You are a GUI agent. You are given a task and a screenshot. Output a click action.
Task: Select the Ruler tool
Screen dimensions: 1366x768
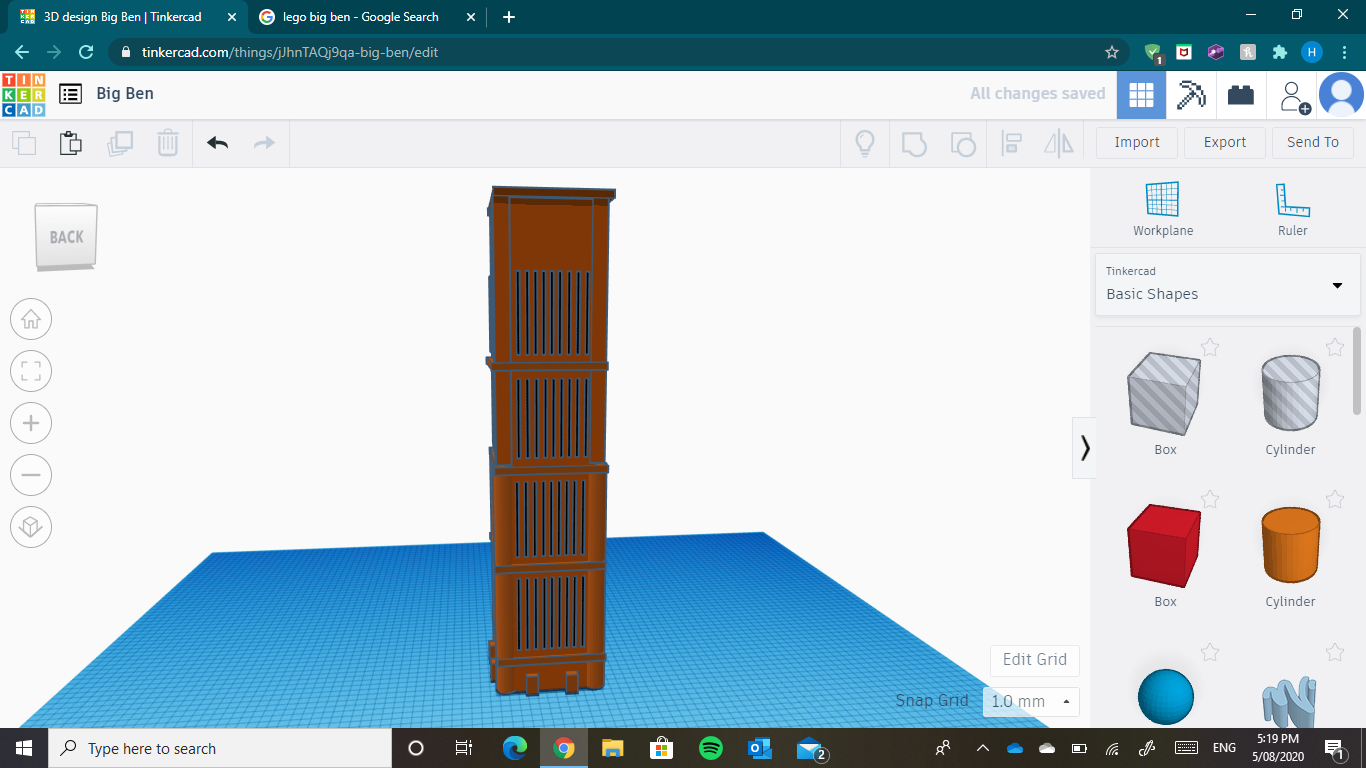pyautogui.click(x=1292, y=209)
